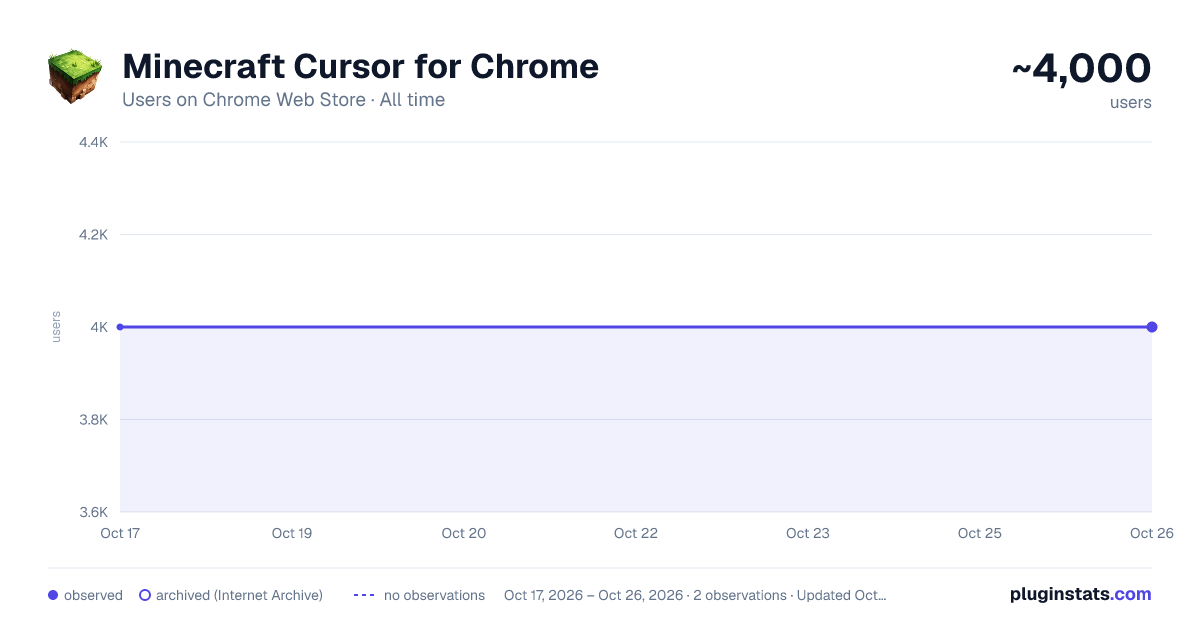
Task: Click the Oct 20 x-axis label
Action: click(464, 533)
